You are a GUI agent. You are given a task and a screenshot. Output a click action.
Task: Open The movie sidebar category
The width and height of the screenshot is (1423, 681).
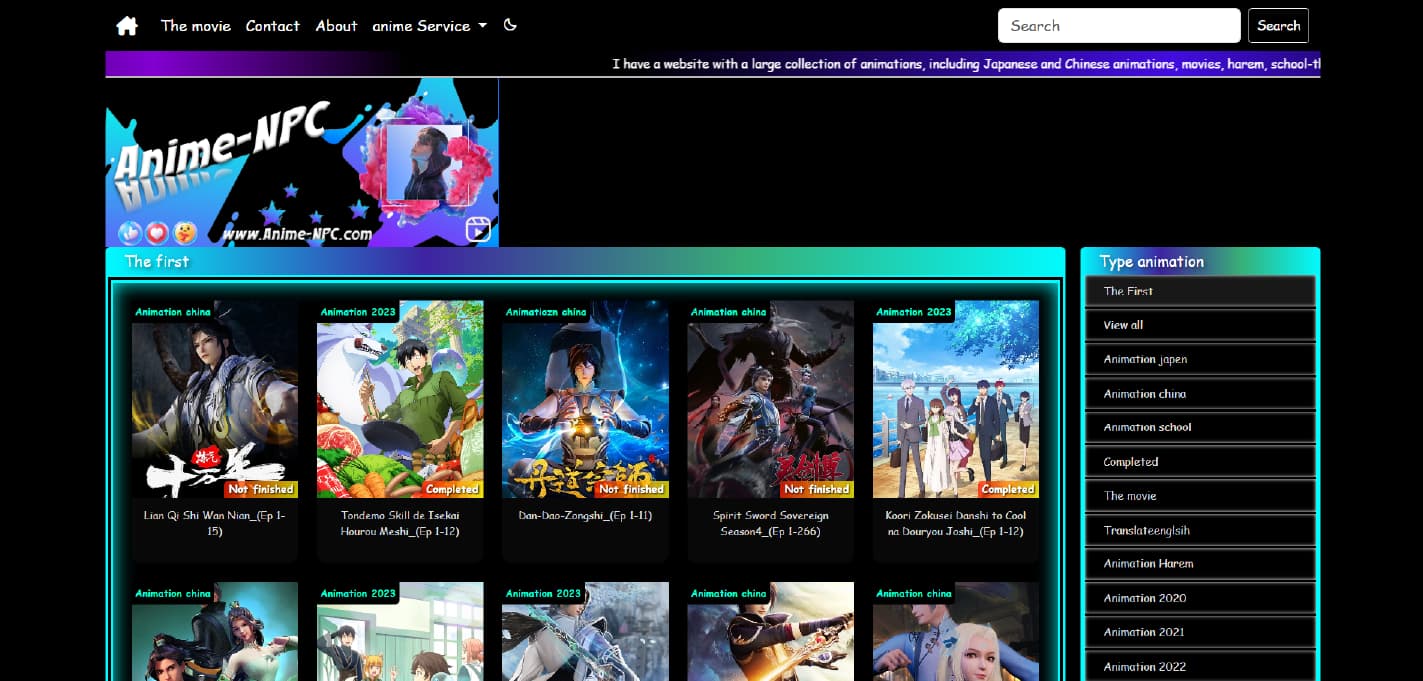1200,496
